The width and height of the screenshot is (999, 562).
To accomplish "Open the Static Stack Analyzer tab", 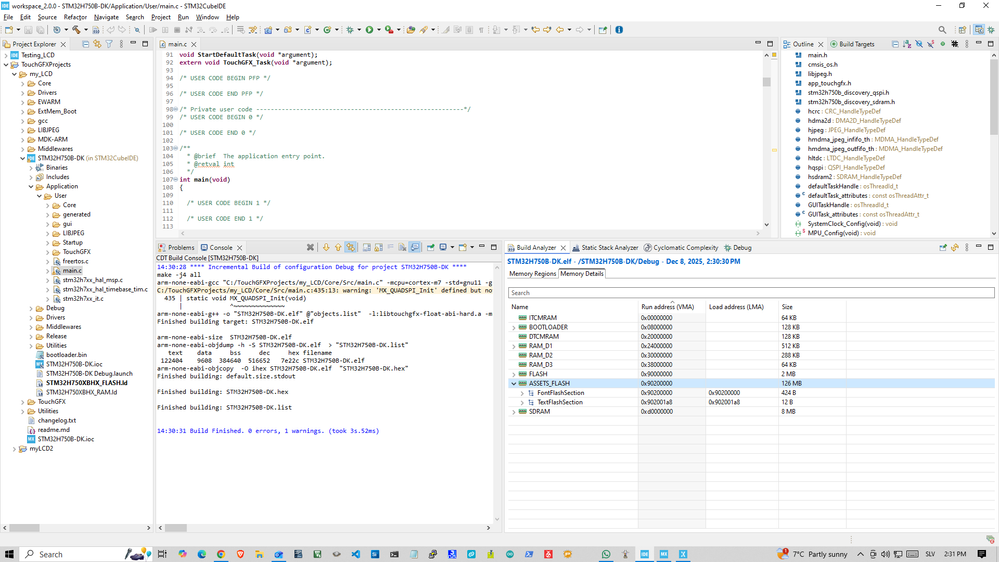I will [609, 247].
